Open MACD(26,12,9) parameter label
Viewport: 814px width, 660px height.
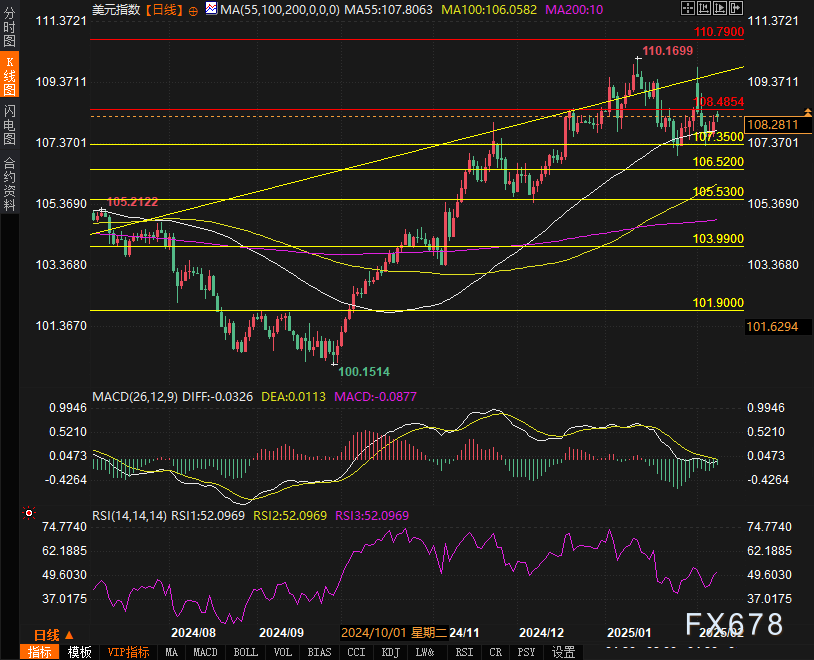click(134, 397)
